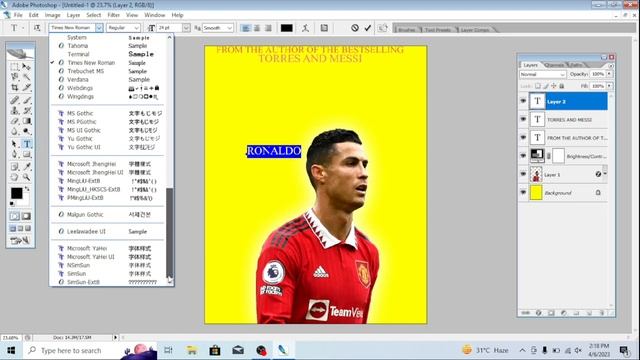This screenshot has height=360, width=640.
Task: Open the text color swatch
Action: pos(287,28)
